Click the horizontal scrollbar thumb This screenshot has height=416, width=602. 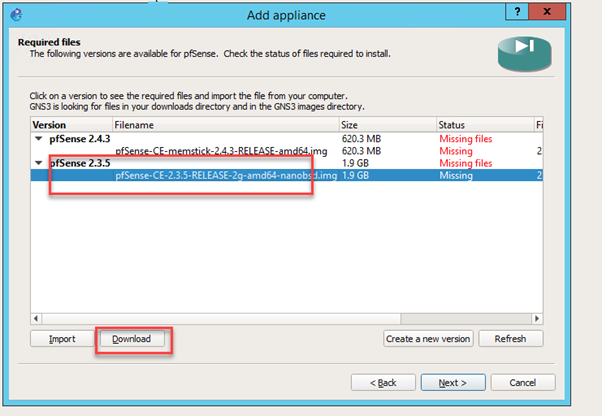click(x=222, y=319)
